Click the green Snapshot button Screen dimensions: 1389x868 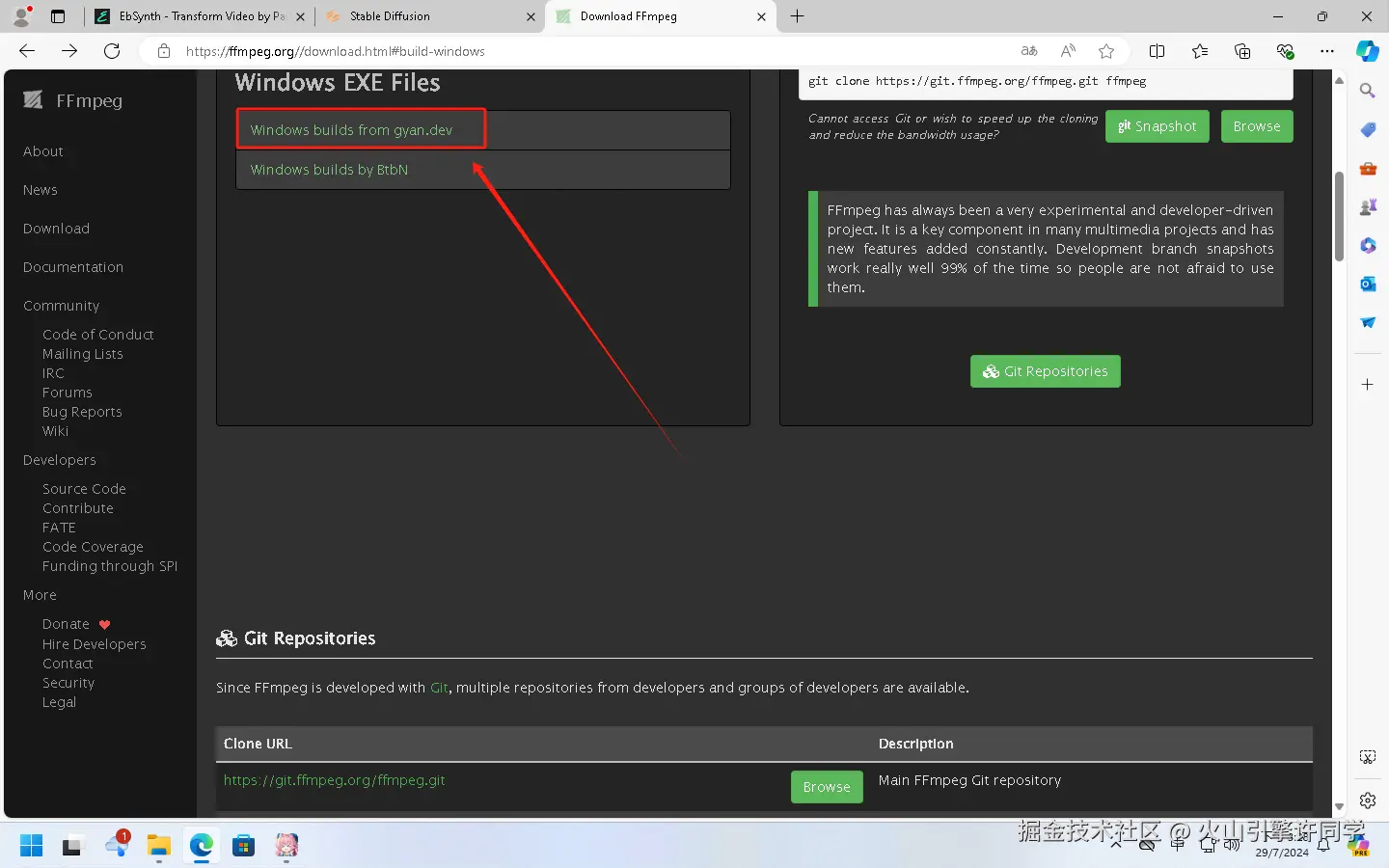pos(1157,126)
